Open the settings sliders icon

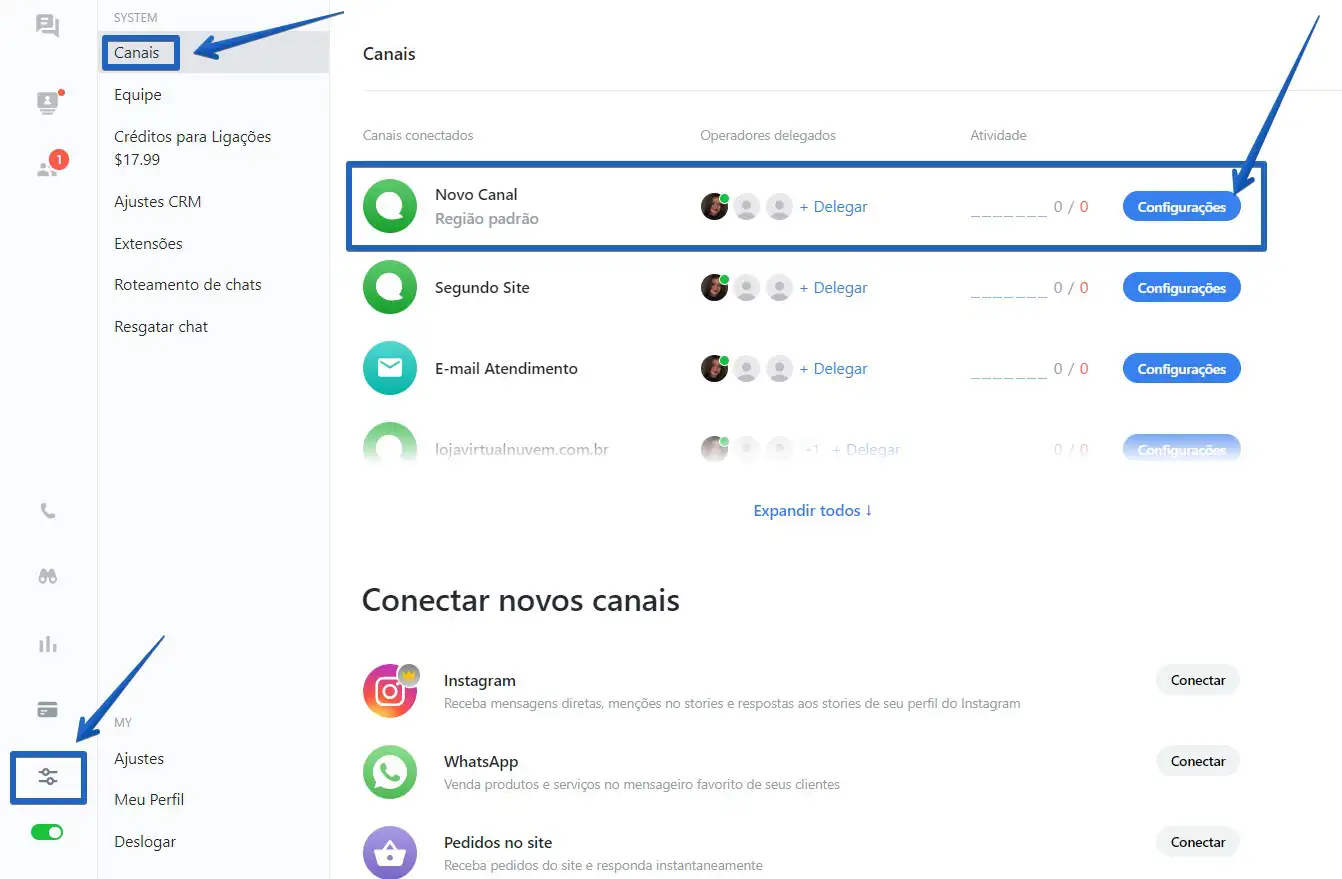tap(48, 777)
